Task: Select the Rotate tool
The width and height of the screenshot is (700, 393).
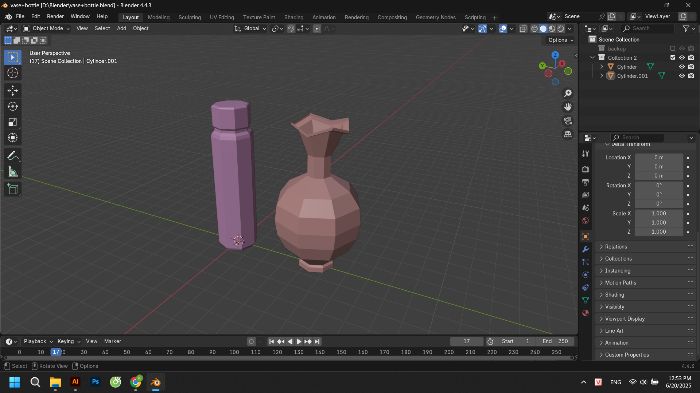Action: tap(12, 106)
